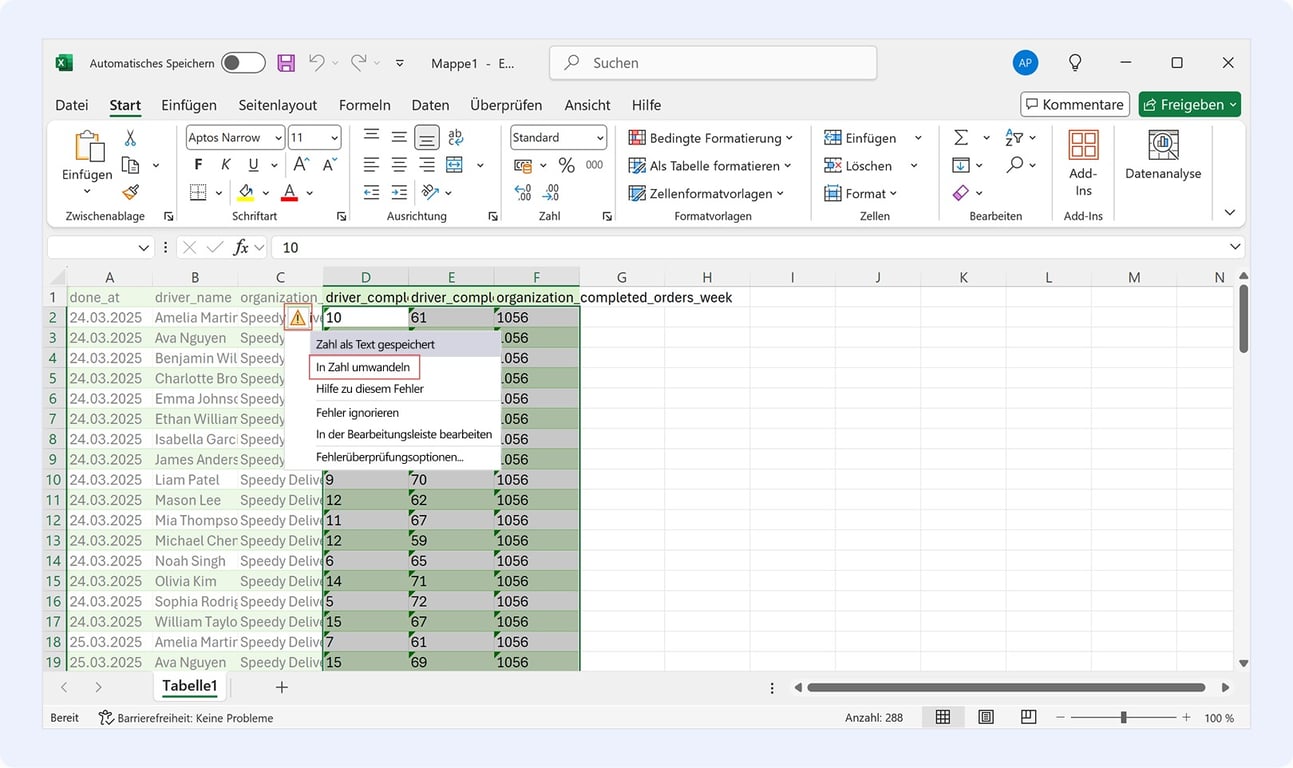Toggle bold formatting (F)
Screen dimensions: 1293x768
[198, 165]
